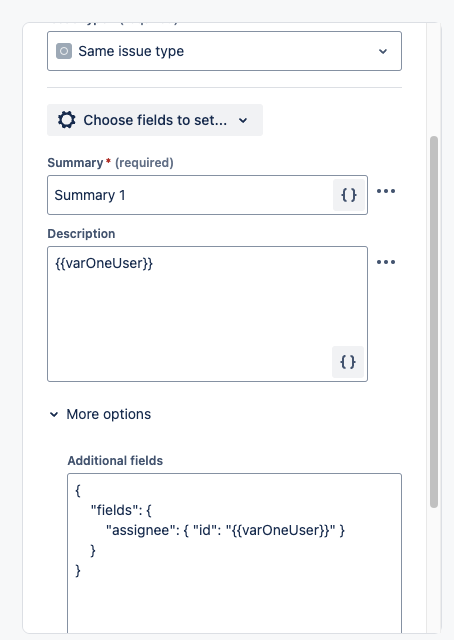Collapse the More options section
This screenshot has width=454, height=640.
point(54,415)
